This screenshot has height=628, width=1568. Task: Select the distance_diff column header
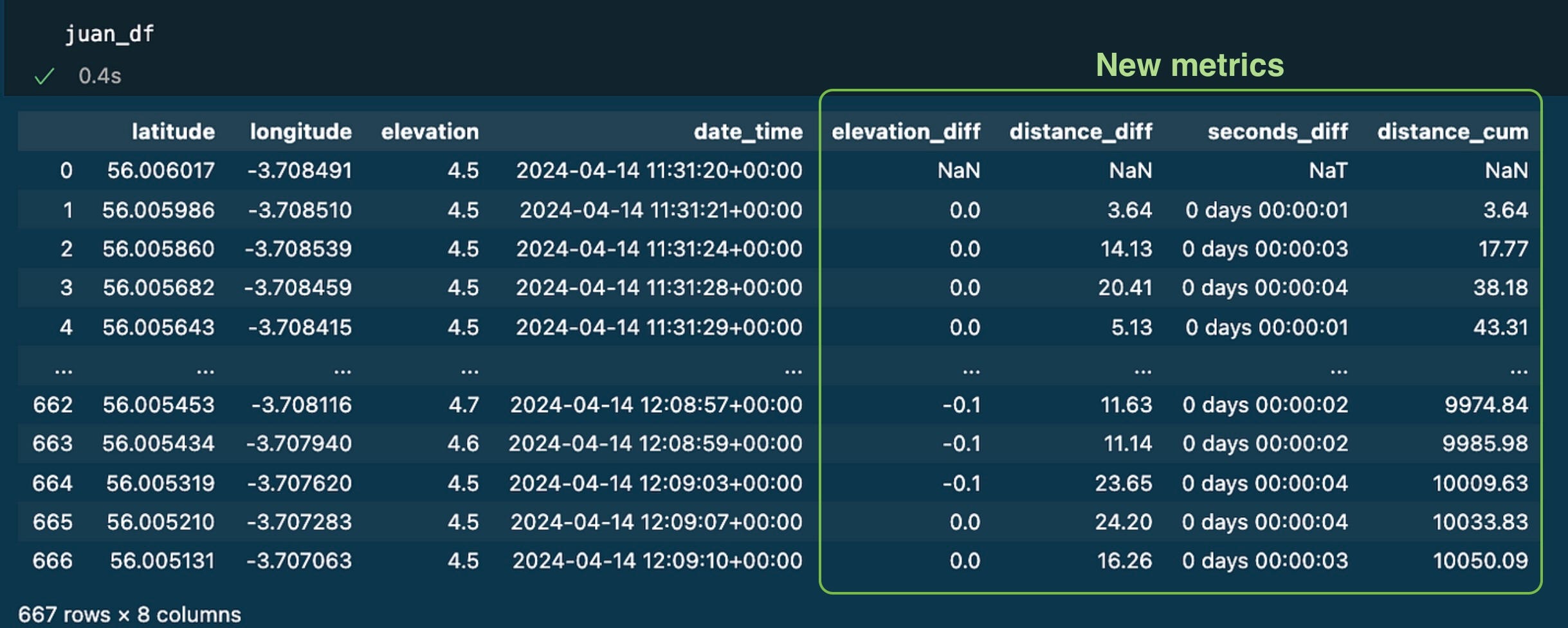click(1080, 131)
